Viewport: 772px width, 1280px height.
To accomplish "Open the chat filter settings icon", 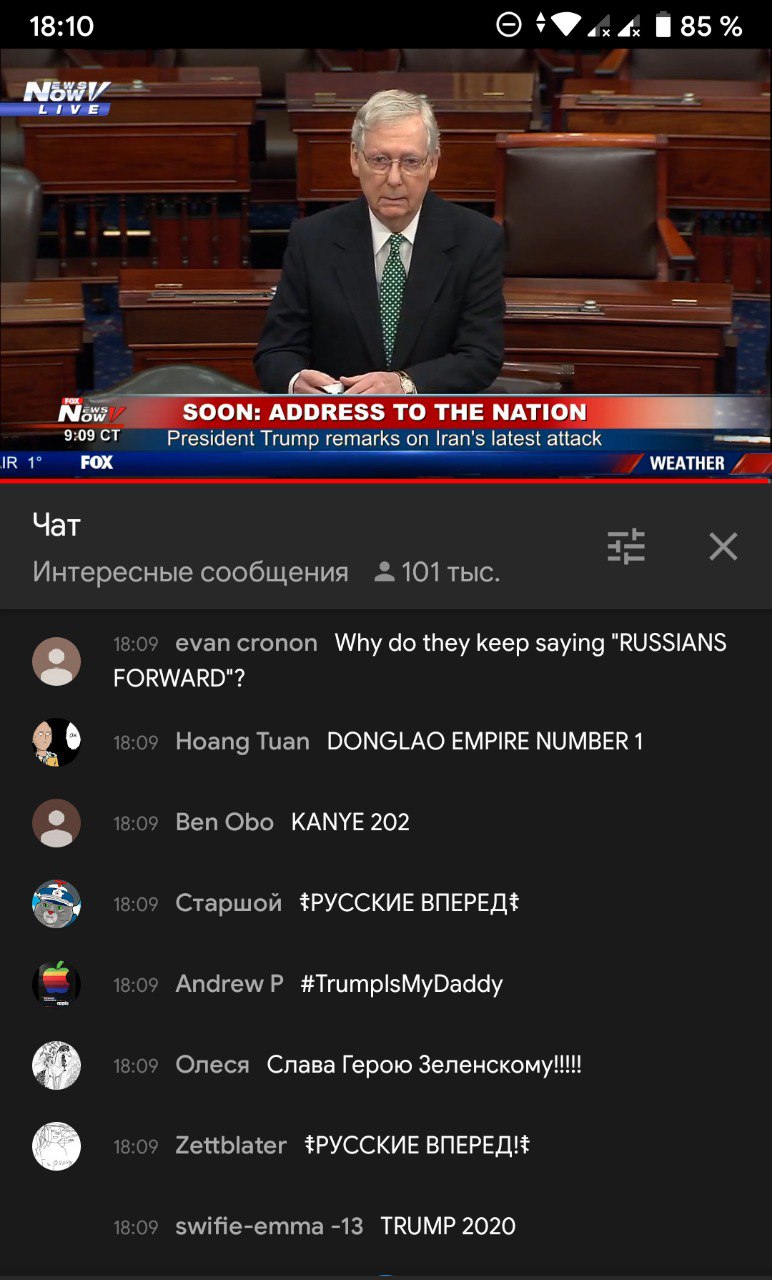I will pyautogui.click(x=626, y=546).
